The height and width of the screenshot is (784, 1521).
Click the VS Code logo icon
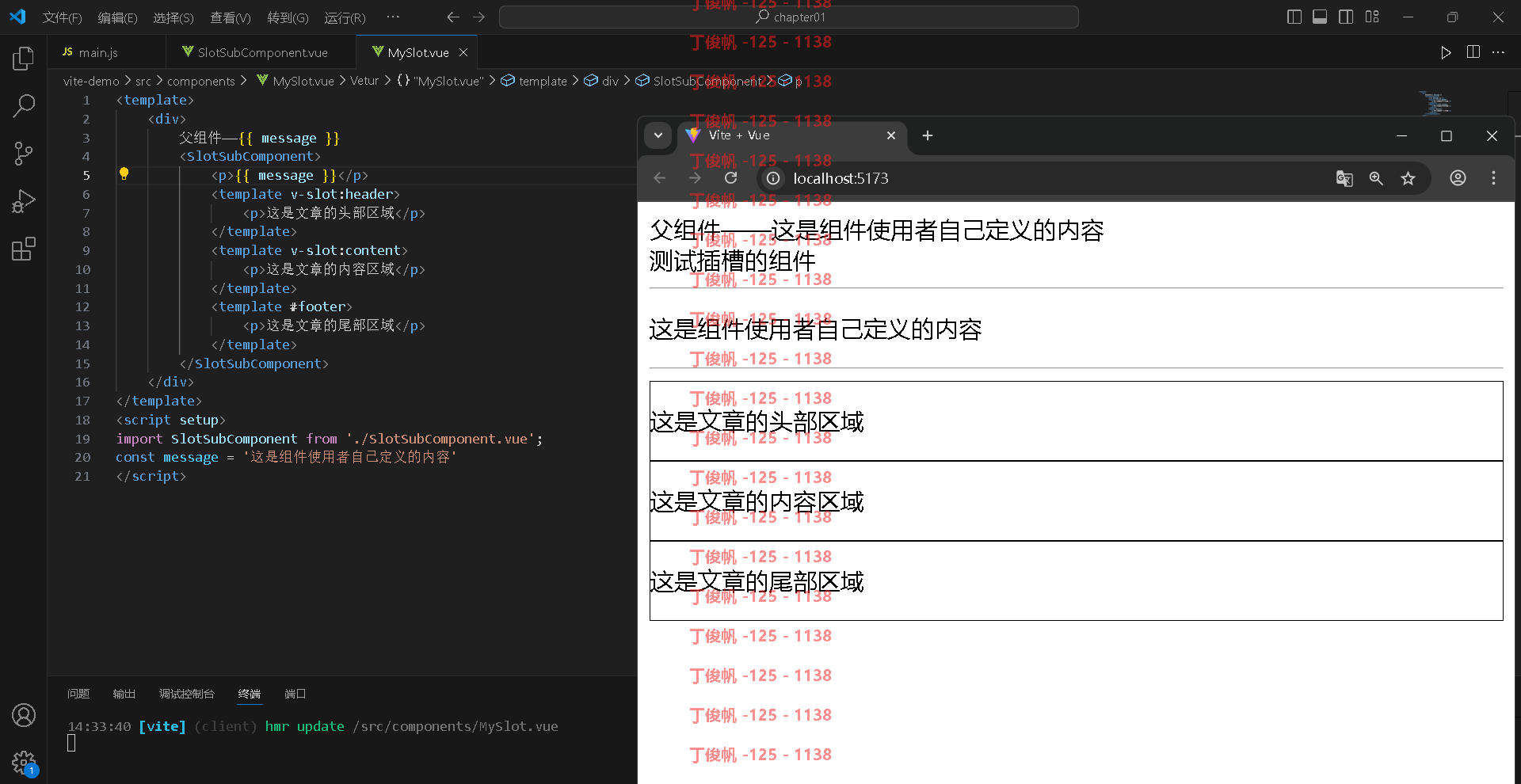[17, 17]
